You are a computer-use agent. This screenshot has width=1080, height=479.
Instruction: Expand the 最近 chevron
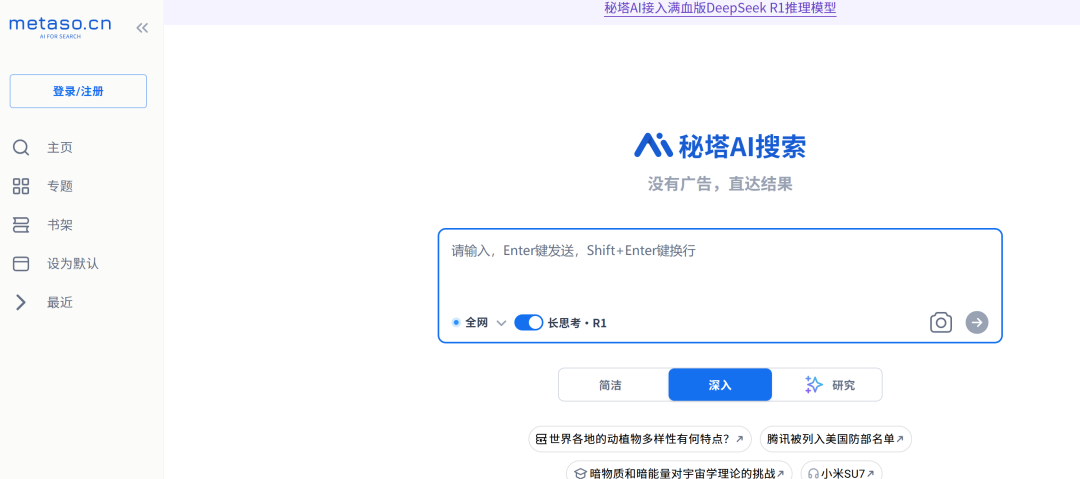pos(21,302)
